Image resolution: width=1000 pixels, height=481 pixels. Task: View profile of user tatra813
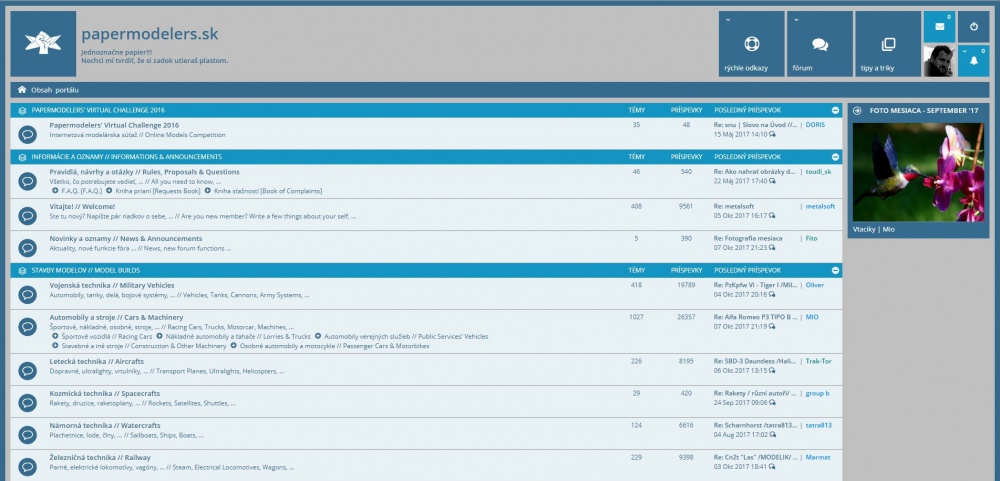pos(818,425)
